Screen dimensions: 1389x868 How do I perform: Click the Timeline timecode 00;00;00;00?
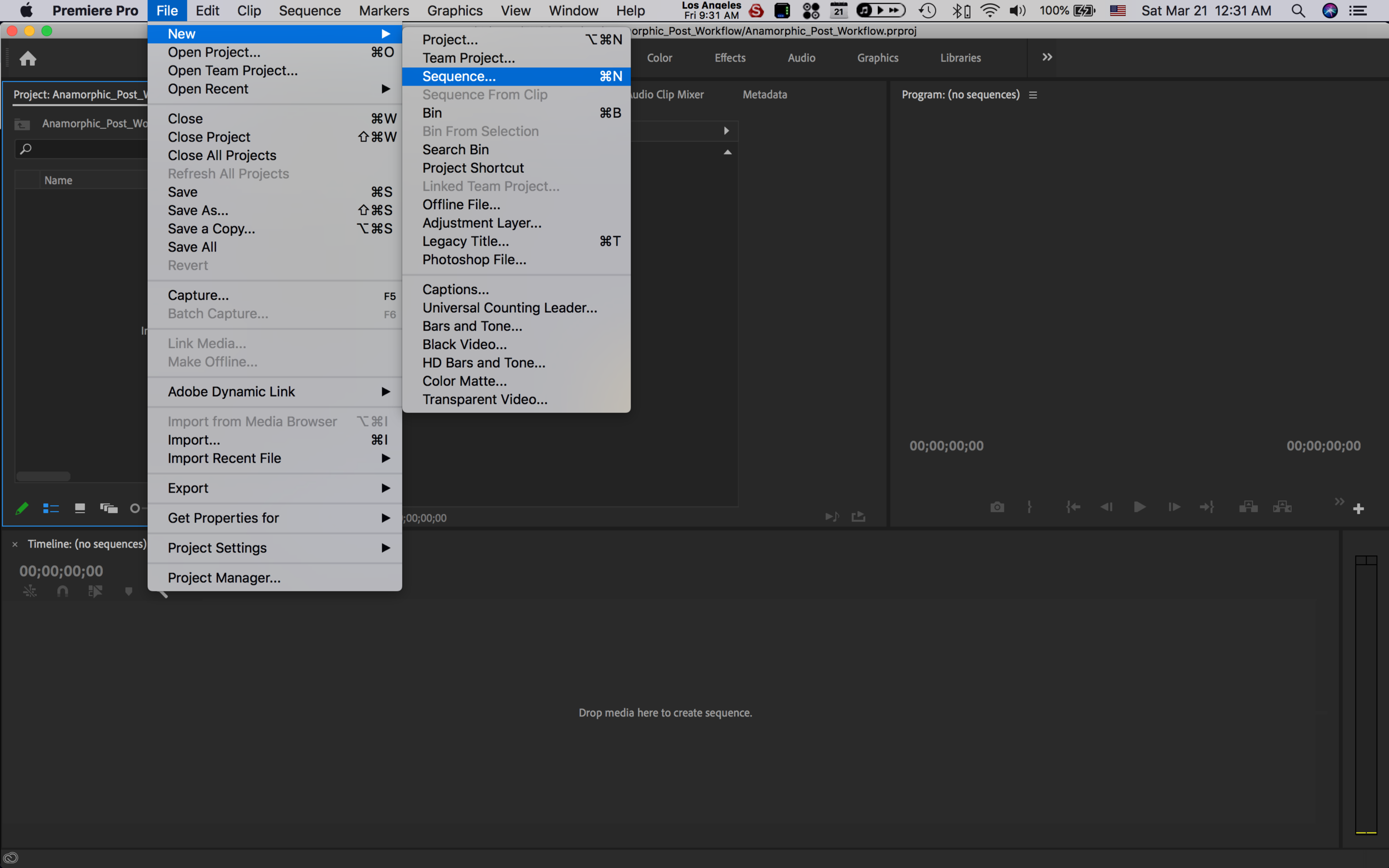tap(62, 571)
